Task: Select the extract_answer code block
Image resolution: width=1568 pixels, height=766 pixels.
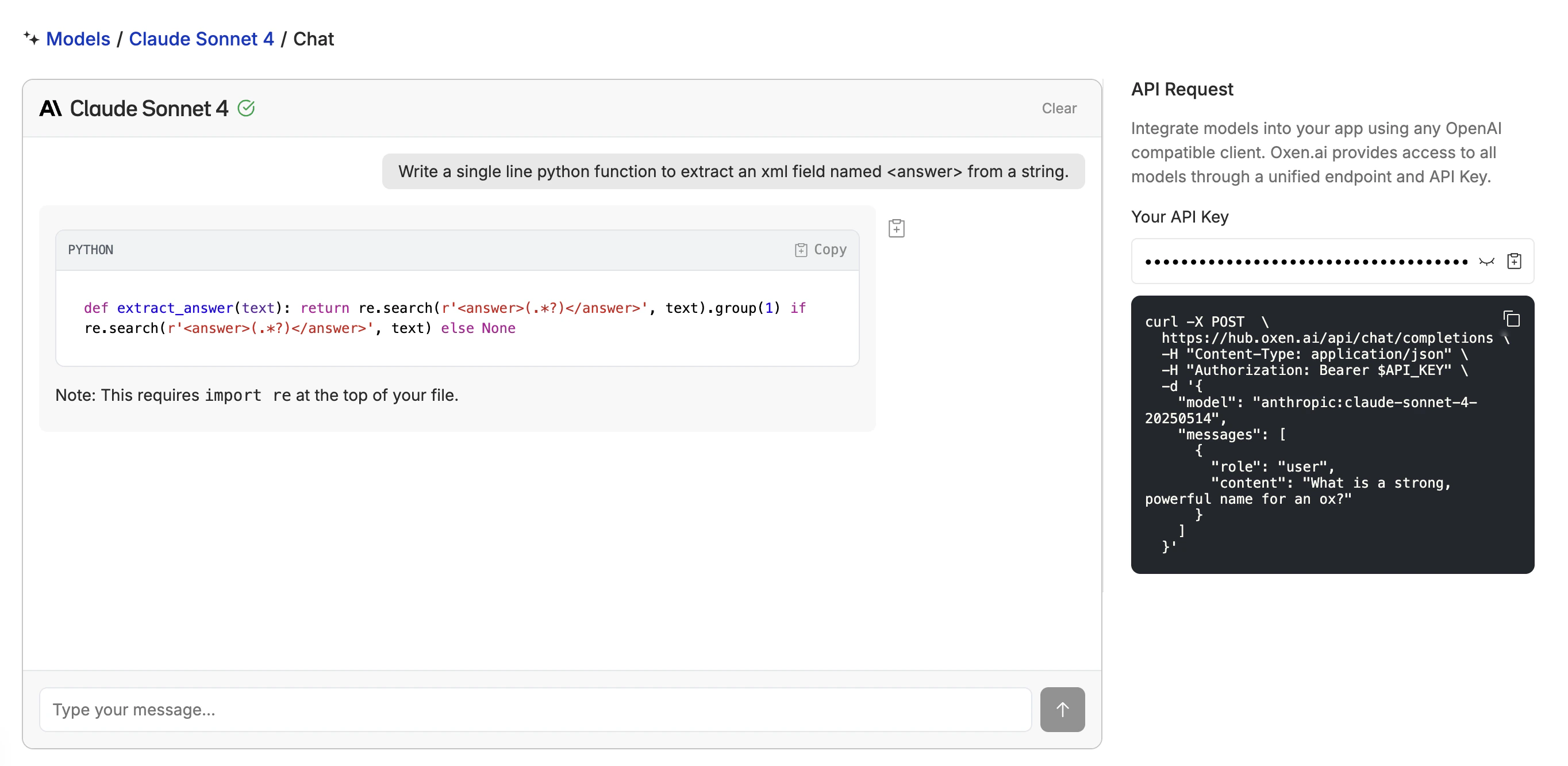Action: [x=456, y=318]
